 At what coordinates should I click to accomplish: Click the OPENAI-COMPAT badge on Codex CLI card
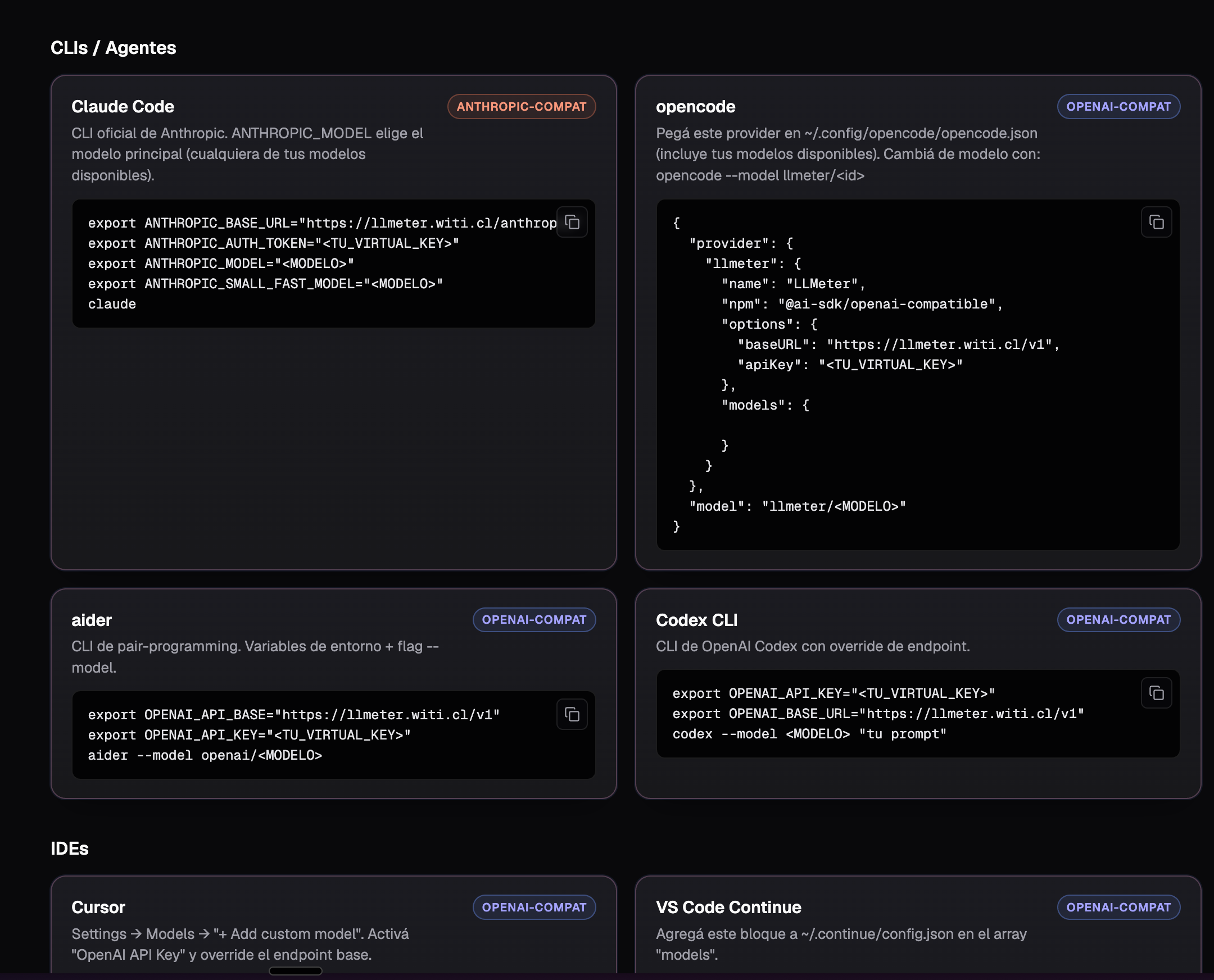1118,620
